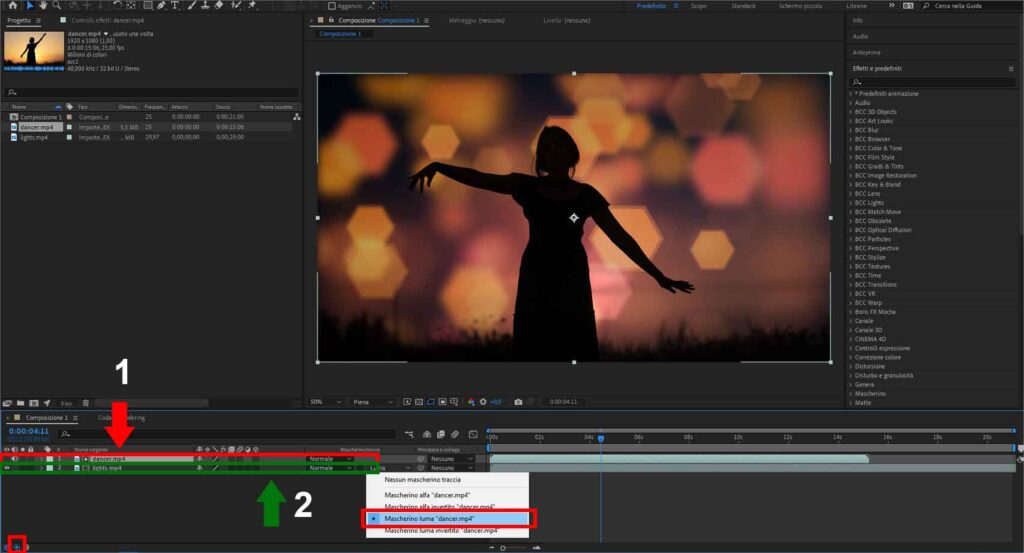Enable motion blur timeline switch
Screen dimensions: 1024x553
[x=455, y=434]
